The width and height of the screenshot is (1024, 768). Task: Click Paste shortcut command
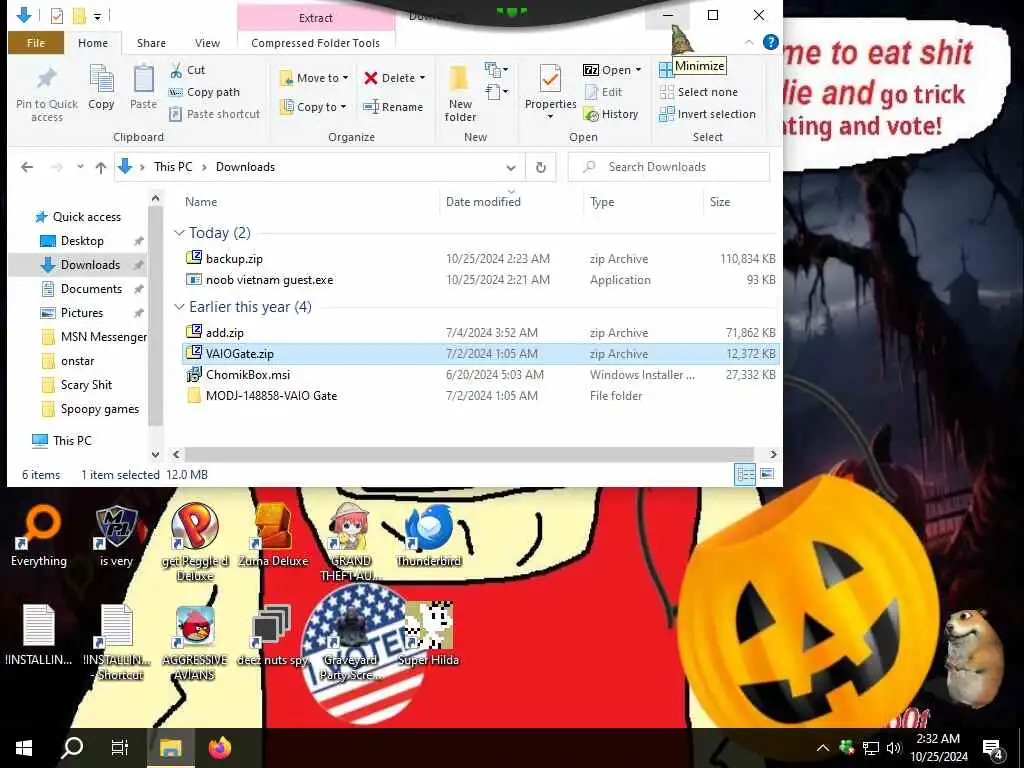coord(215,114)
